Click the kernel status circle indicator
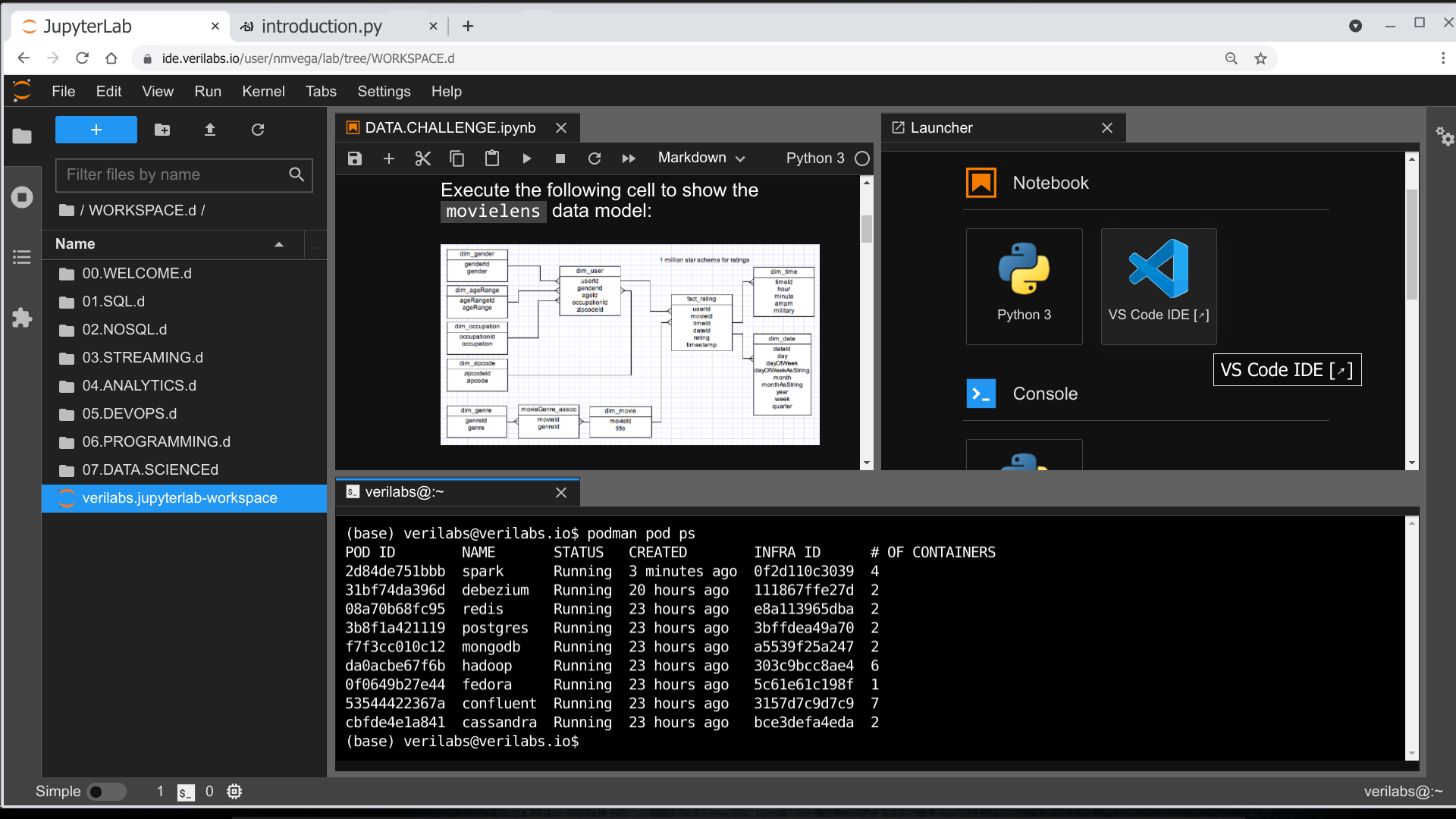This screenshot has height=819, width=1456. [x=862, y=158]
